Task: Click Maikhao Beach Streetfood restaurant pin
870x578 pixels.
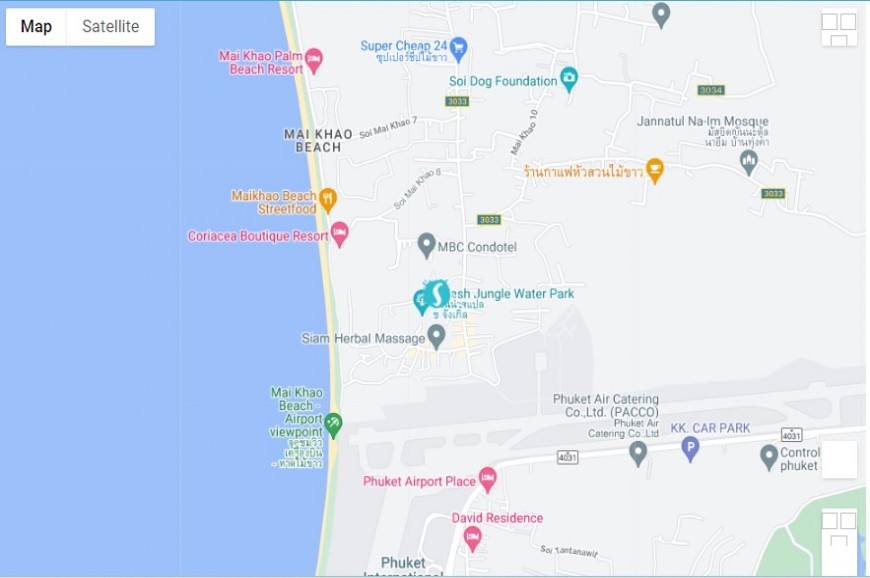Action: 327,200
